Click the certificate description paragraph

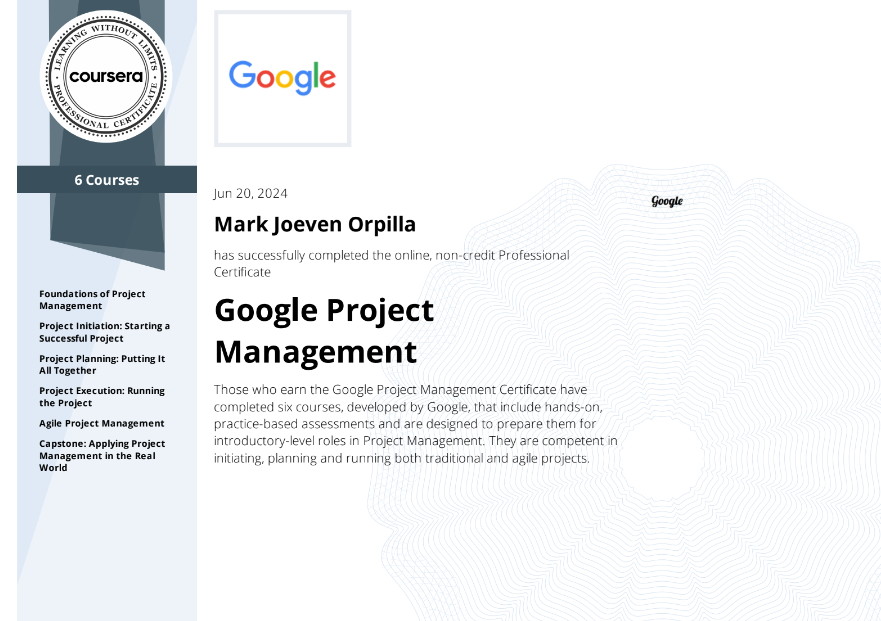point(416,424)
